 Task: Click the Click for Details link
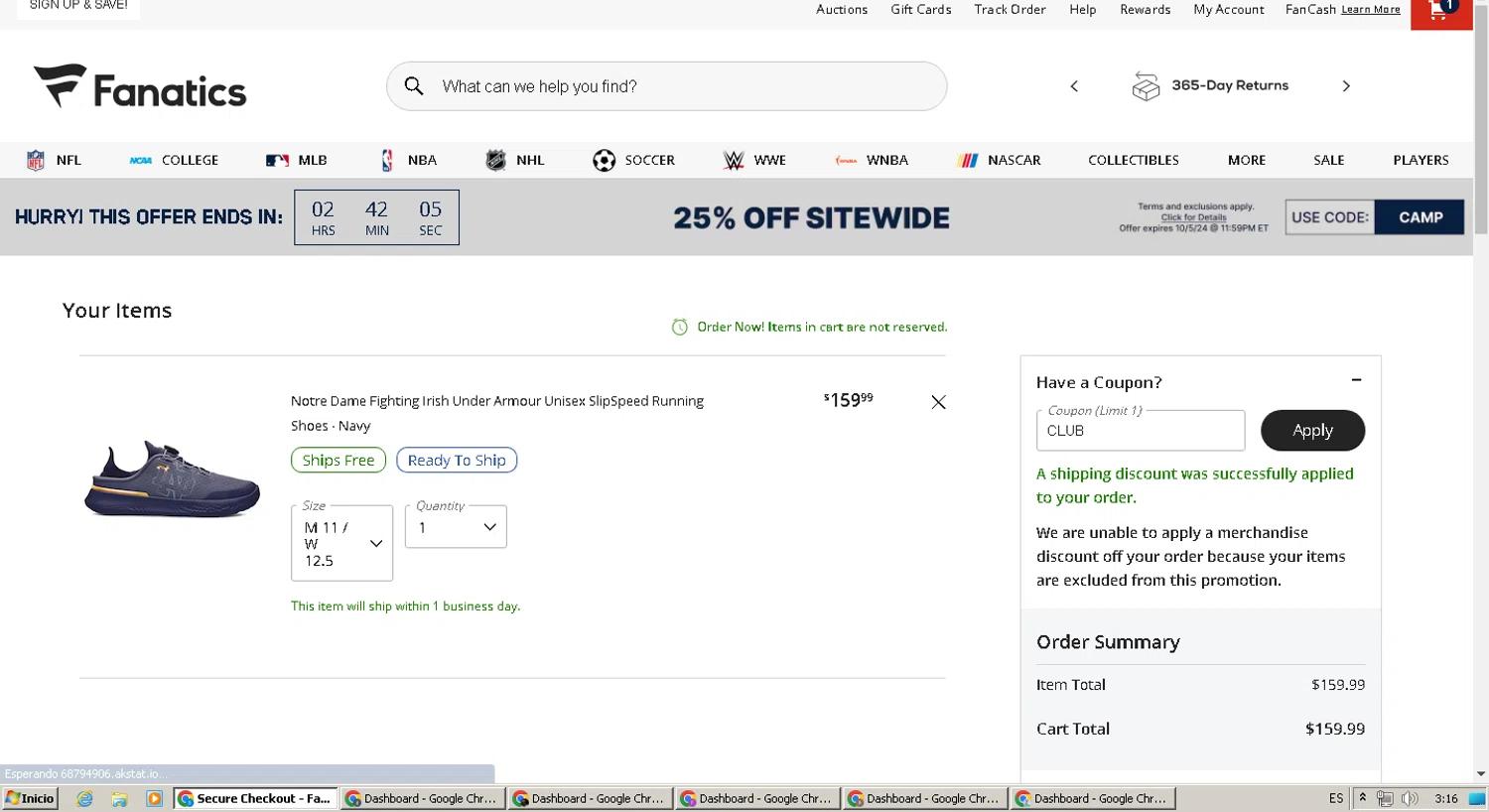click(1194, 217)
